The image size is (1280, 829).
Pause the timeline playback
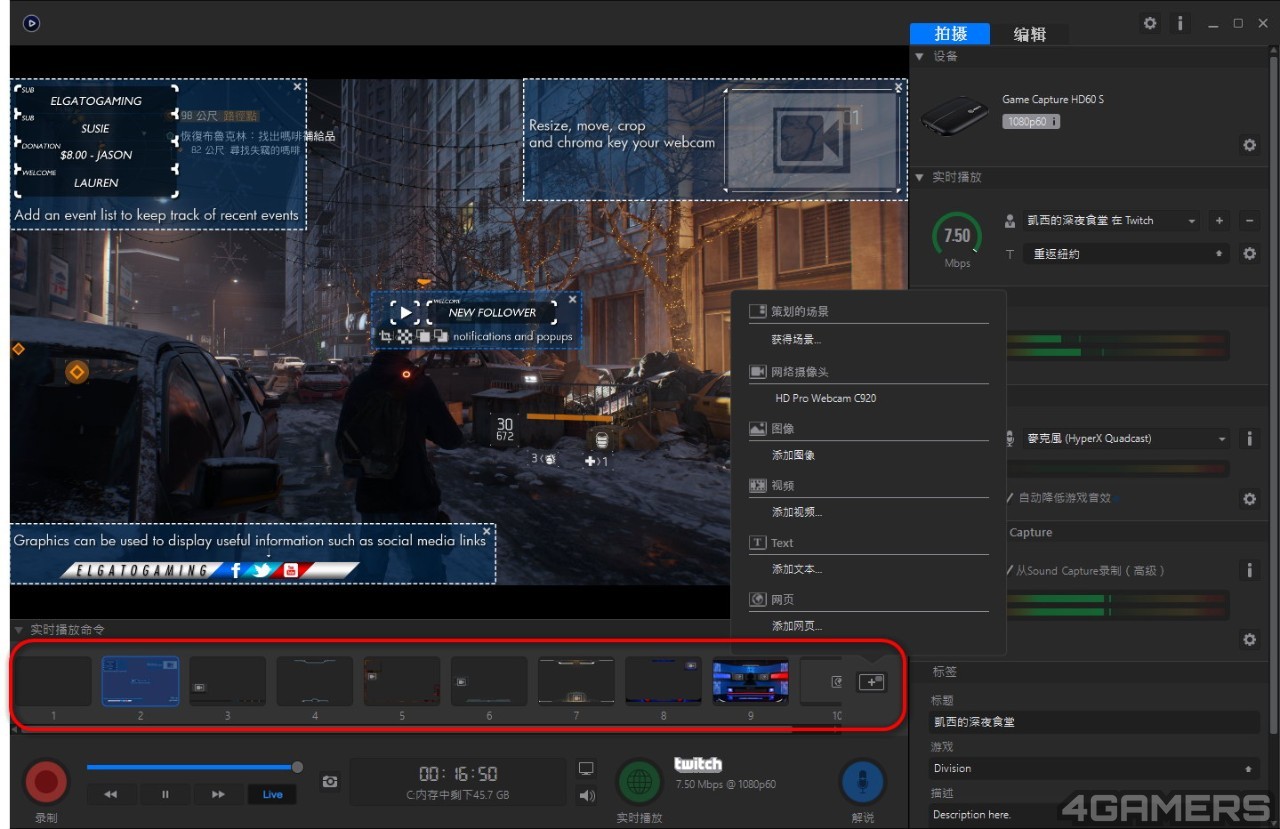coord(165,795)
